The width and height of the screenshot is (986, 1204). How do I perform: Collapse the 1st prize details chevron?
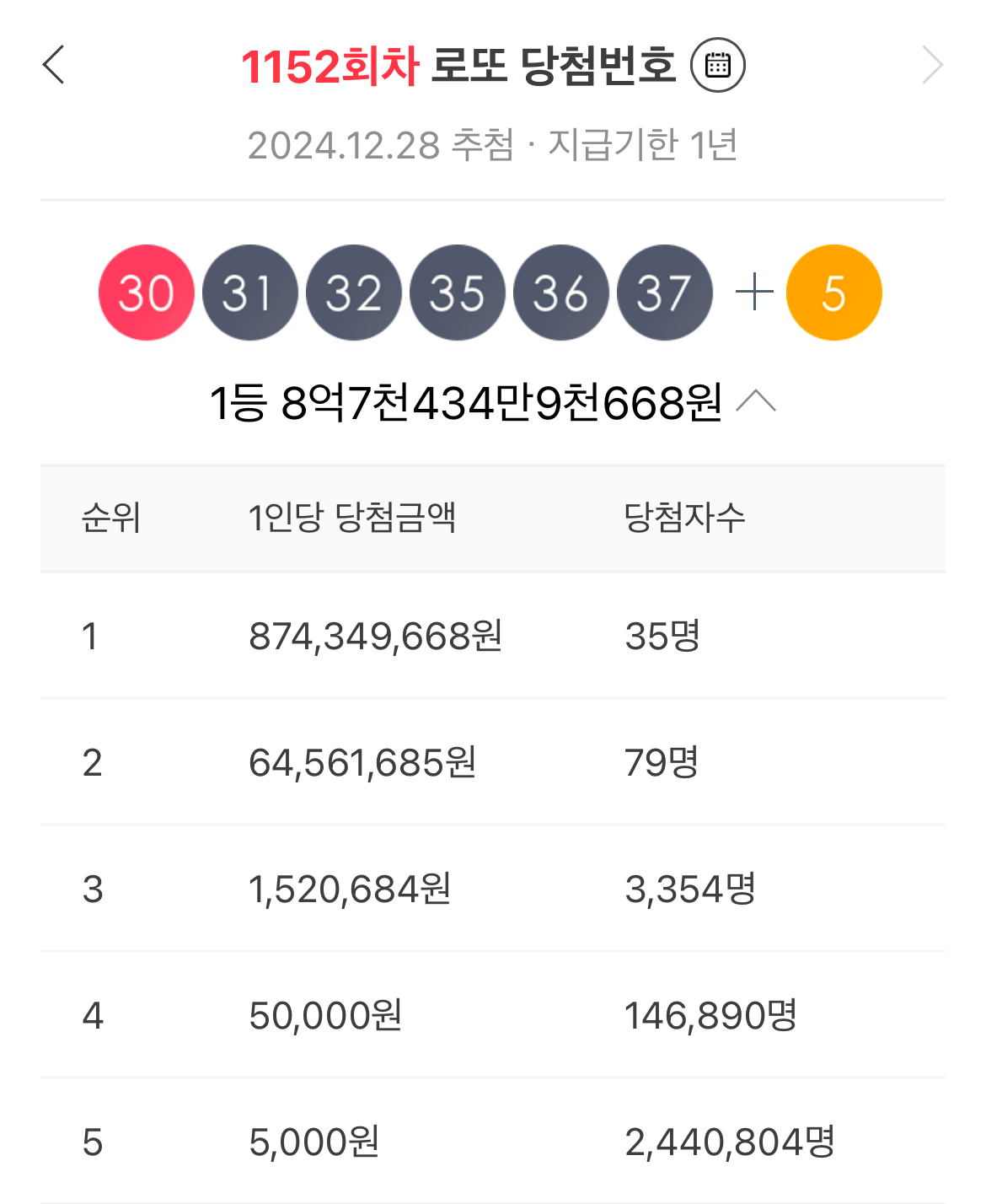[x=756, y=401]
